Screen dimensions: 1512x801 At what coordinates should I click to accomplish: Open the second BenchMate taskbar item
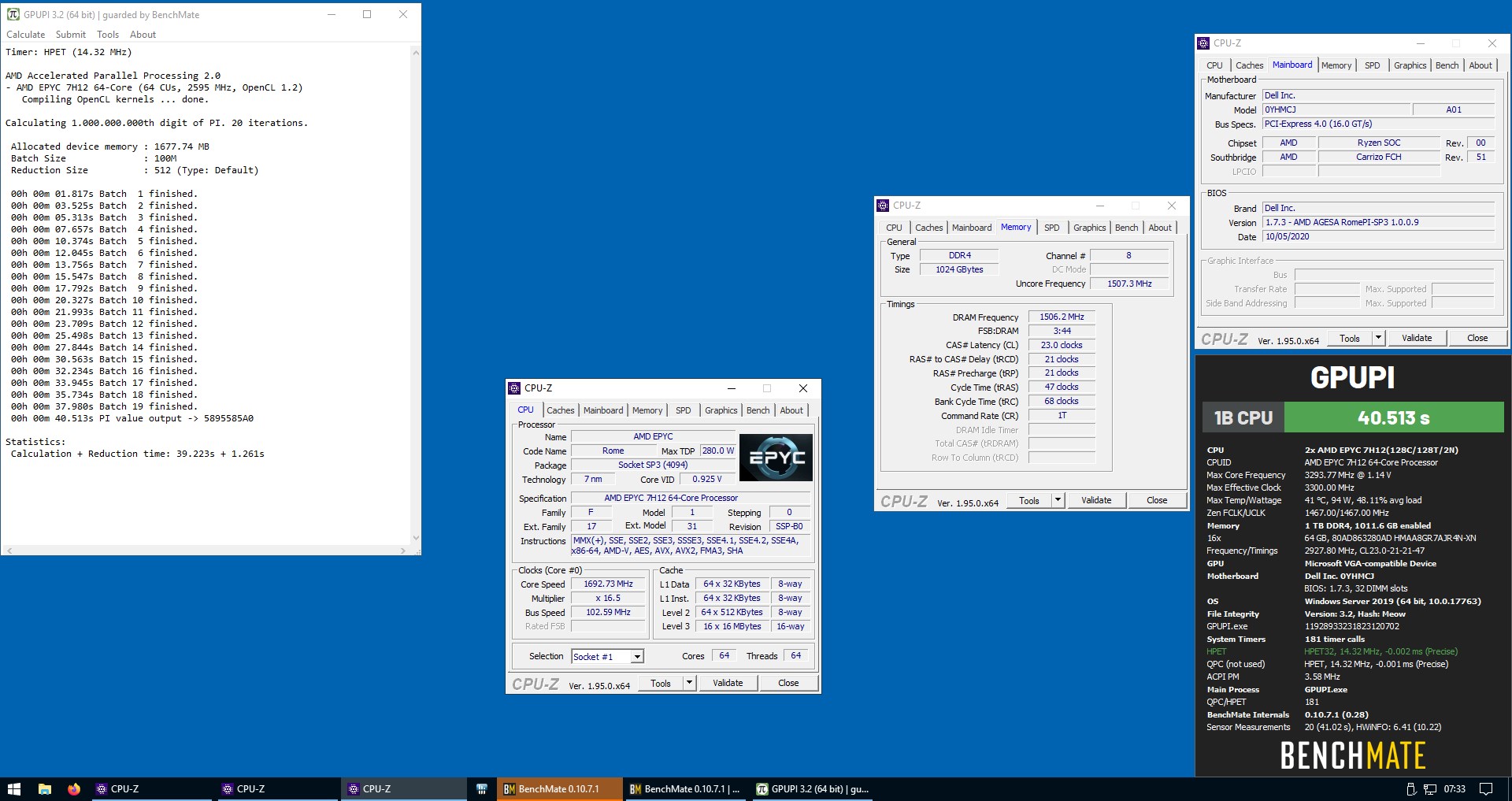point(685,788)
